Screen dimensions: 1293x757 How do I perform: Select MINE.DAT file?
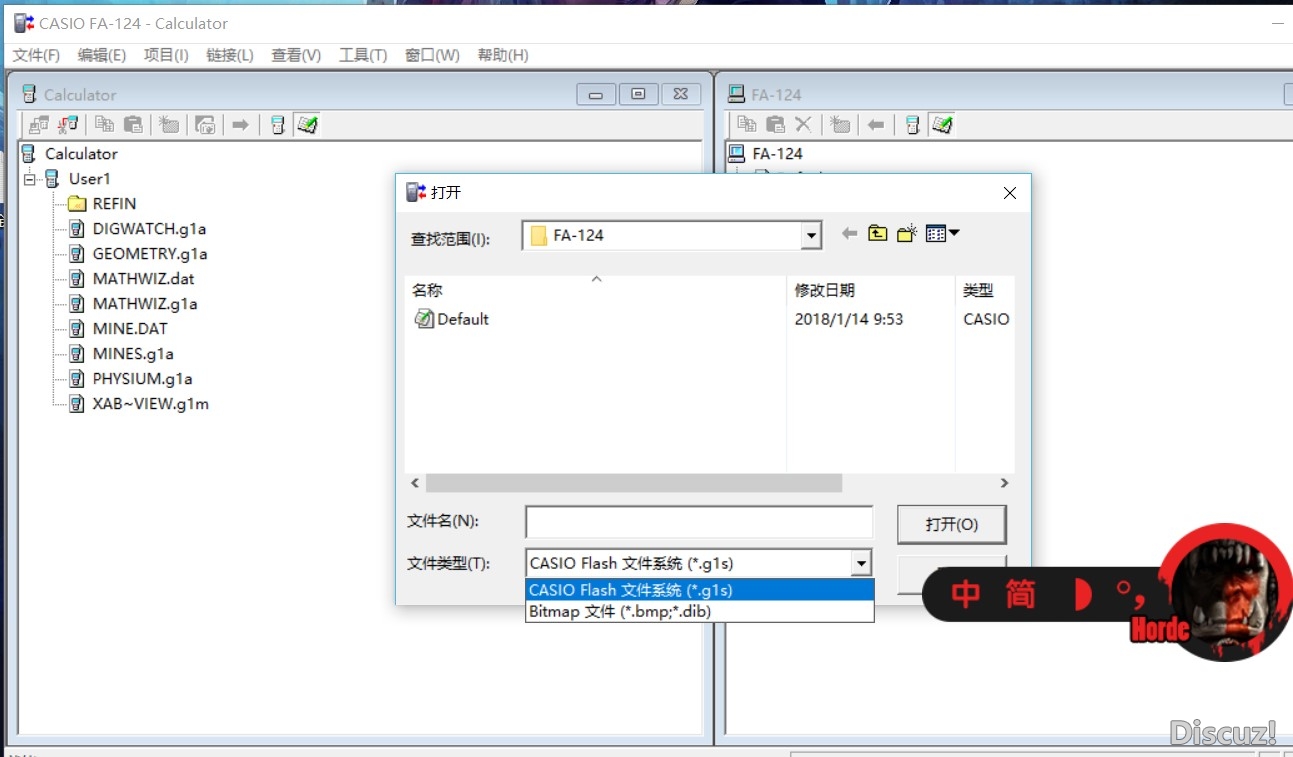point(130,329)
